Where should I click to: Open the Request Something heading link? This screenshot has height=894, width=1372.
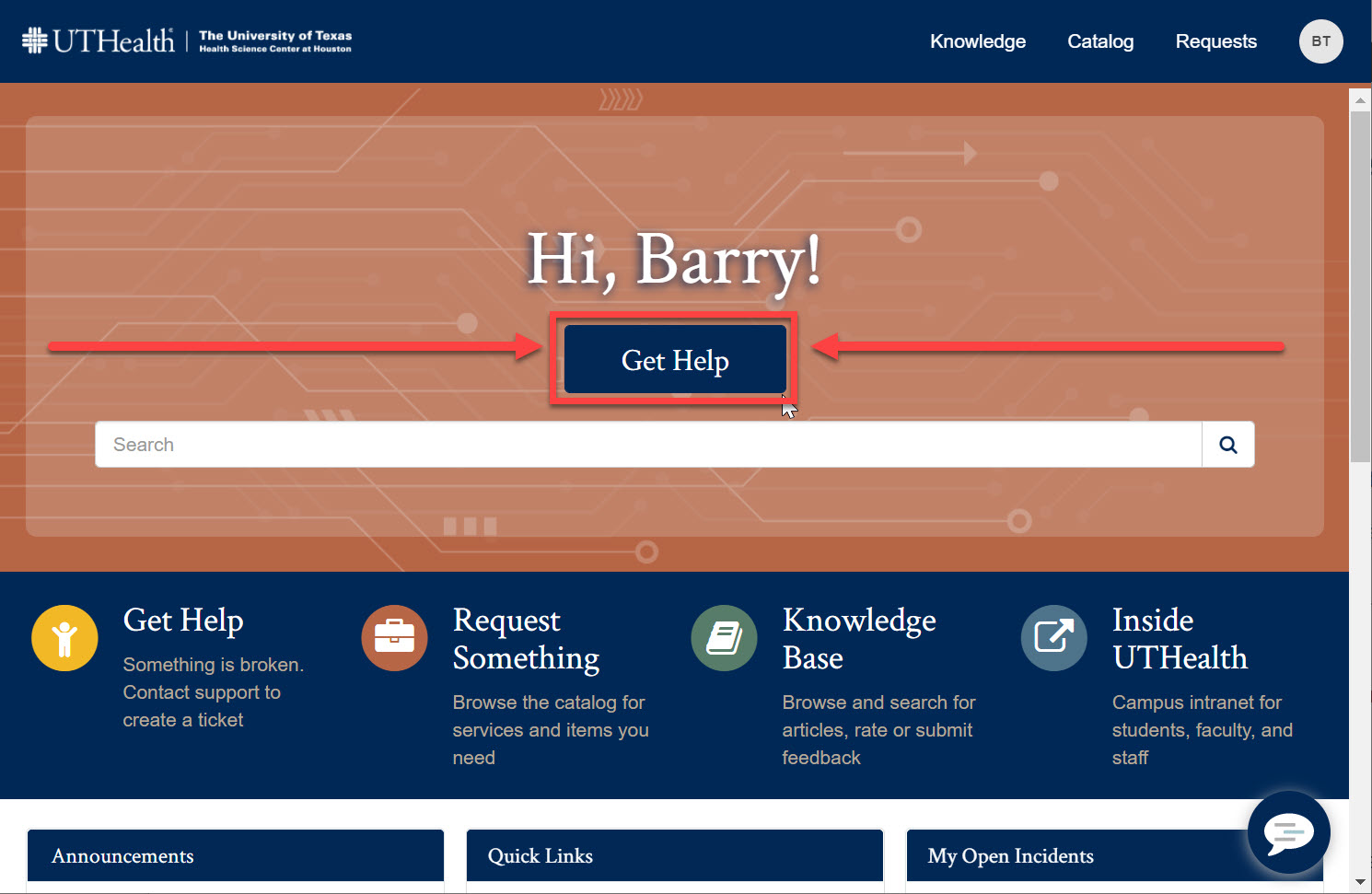526,639
